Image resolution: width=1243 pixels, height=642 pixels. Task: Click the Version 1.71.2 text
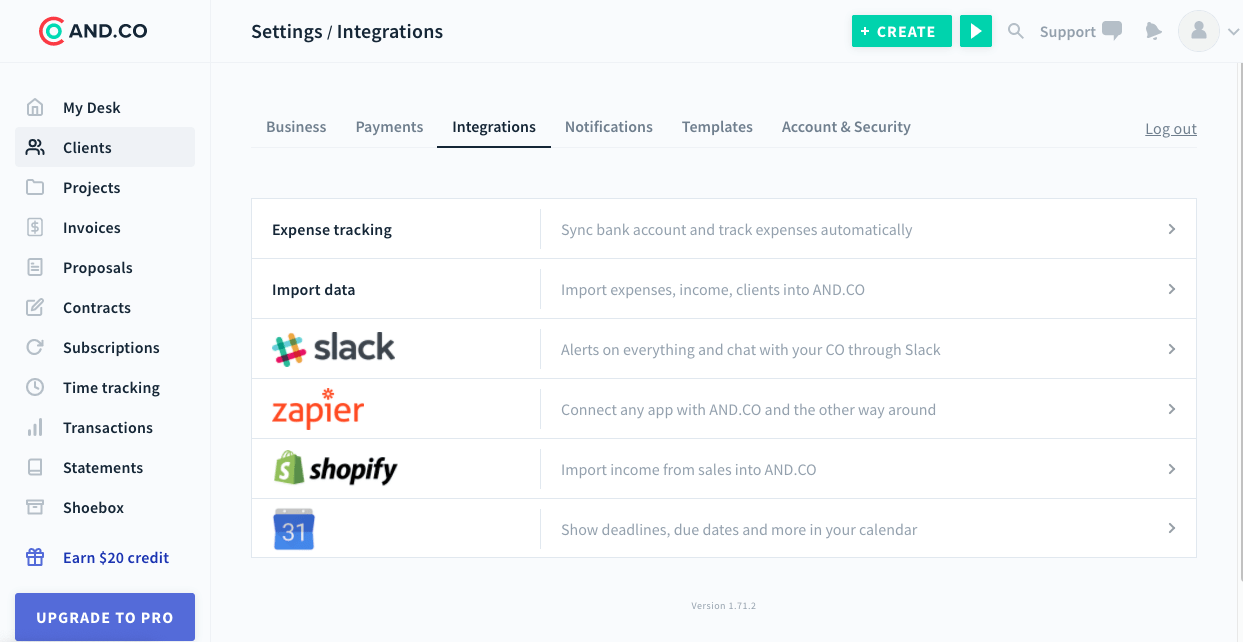pos(724,606)
